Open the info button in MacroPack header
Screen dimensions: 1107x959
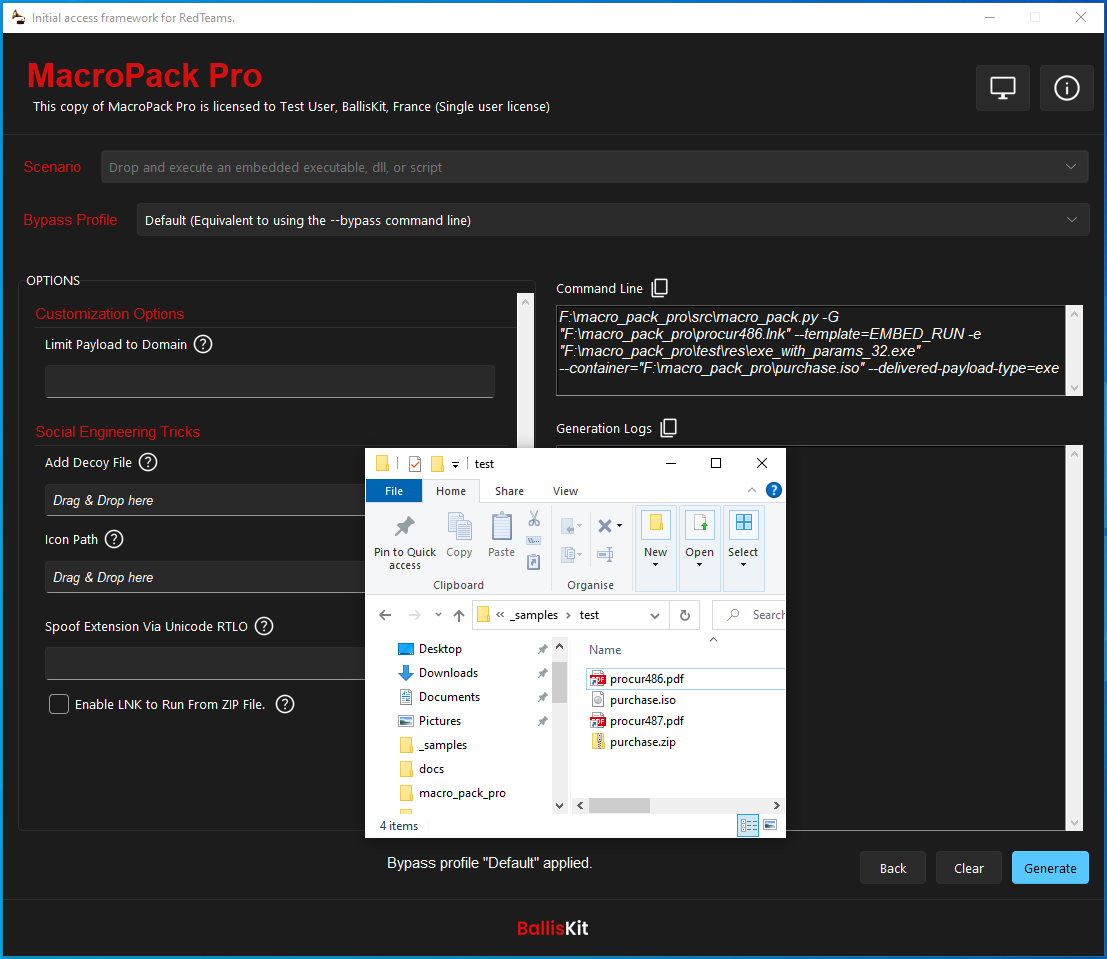click(x=1066, y=88)
